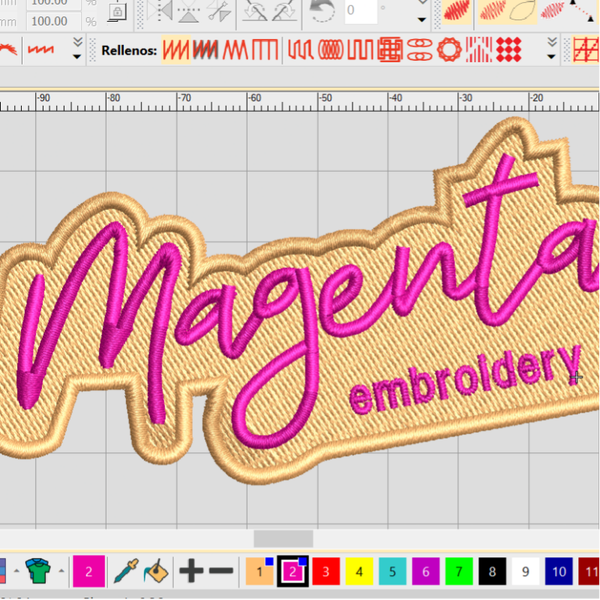Add a color with the plus button
Viewport: 600px width, 600px height.
(191, 571)
